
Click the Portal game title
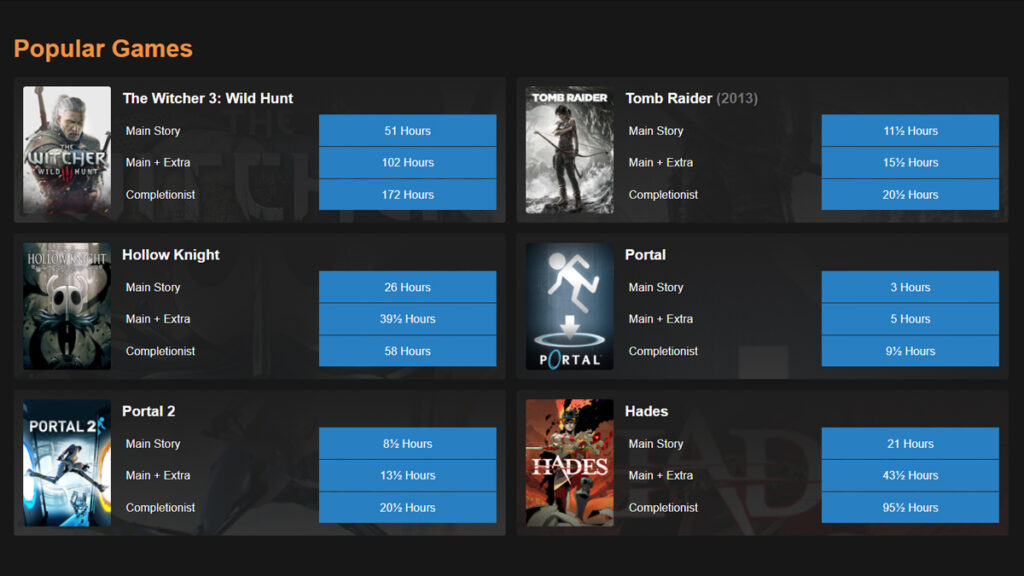645,255
